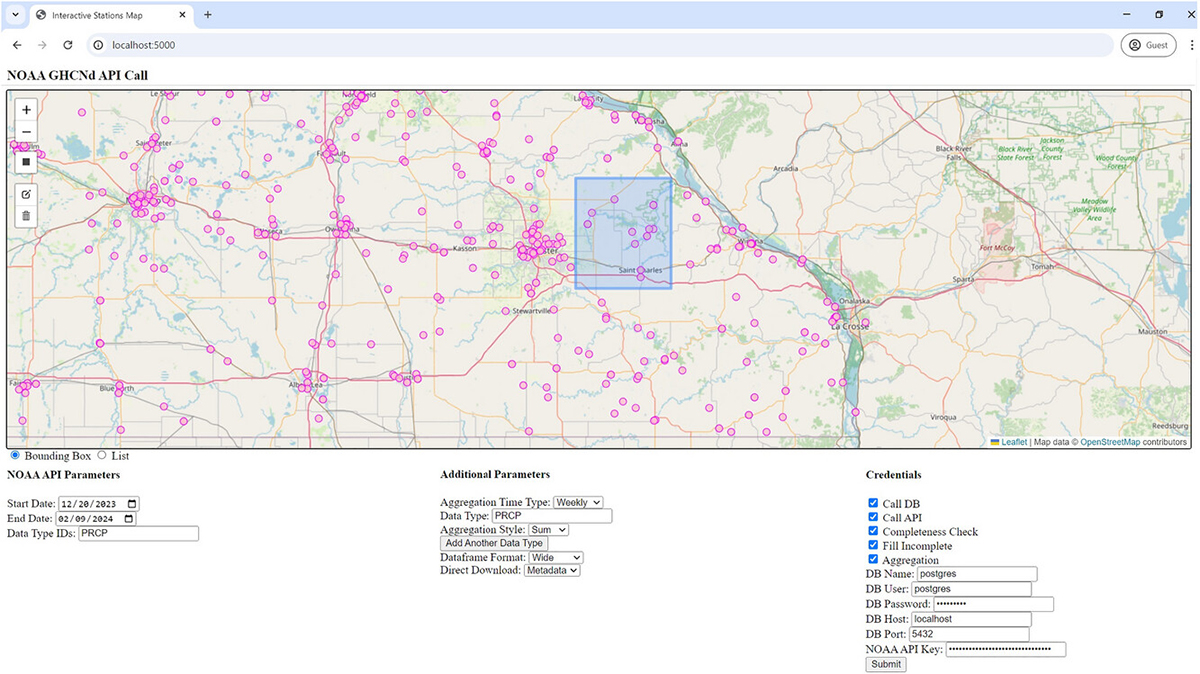1200x674 pixels.
Task: Change the Dataframe Format dropdown
Action: 556,557
